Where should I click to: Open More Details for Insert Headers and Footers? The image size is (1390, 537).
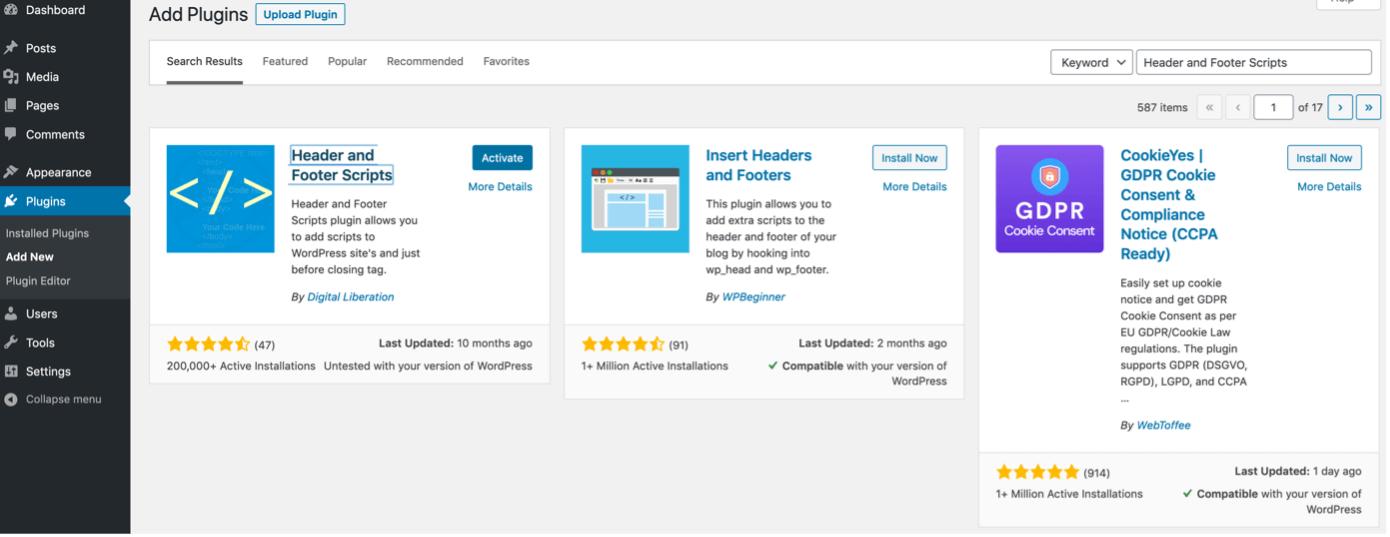[915, 187]
